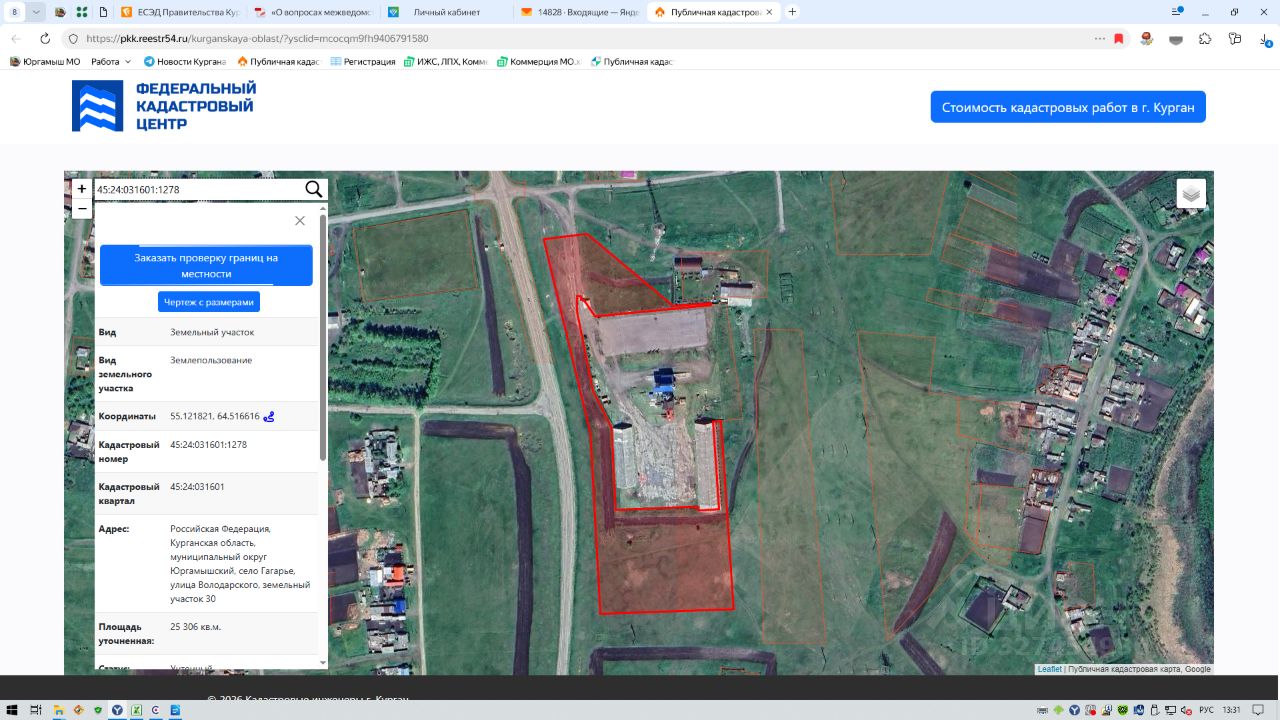Zoom out on the cadastral map
The width and height of the screenshot is (1280, 720).
pos(82,209)
